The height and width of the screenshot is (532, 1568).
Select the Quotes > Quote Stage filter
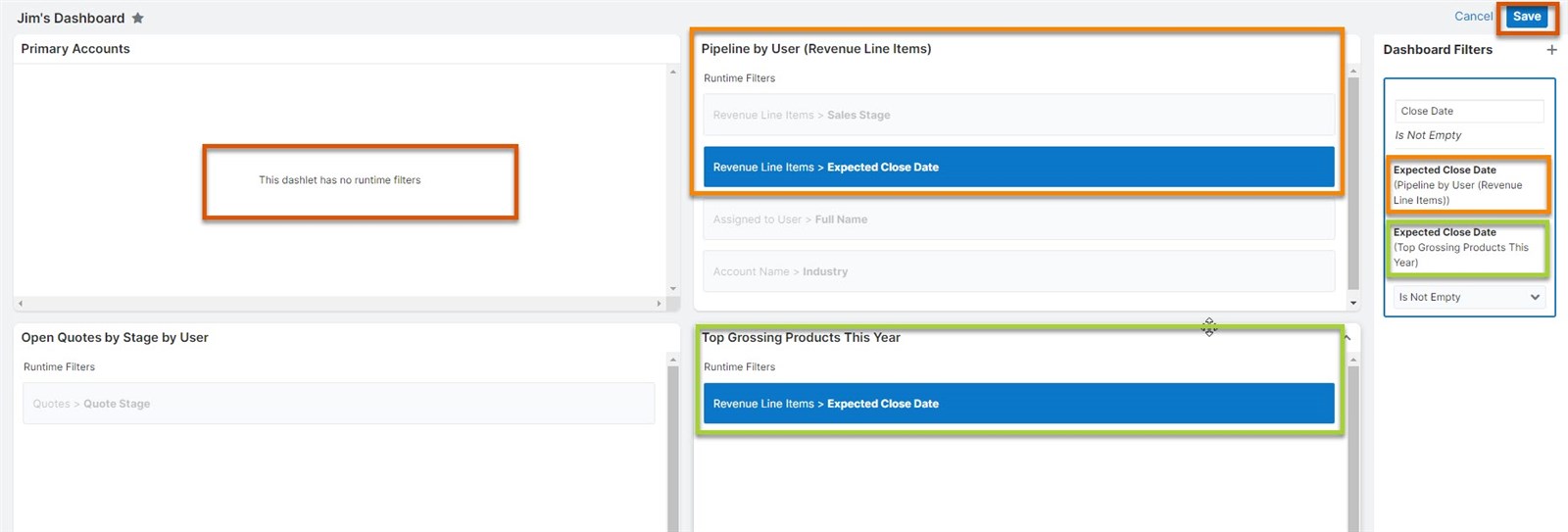pos(338,404)
